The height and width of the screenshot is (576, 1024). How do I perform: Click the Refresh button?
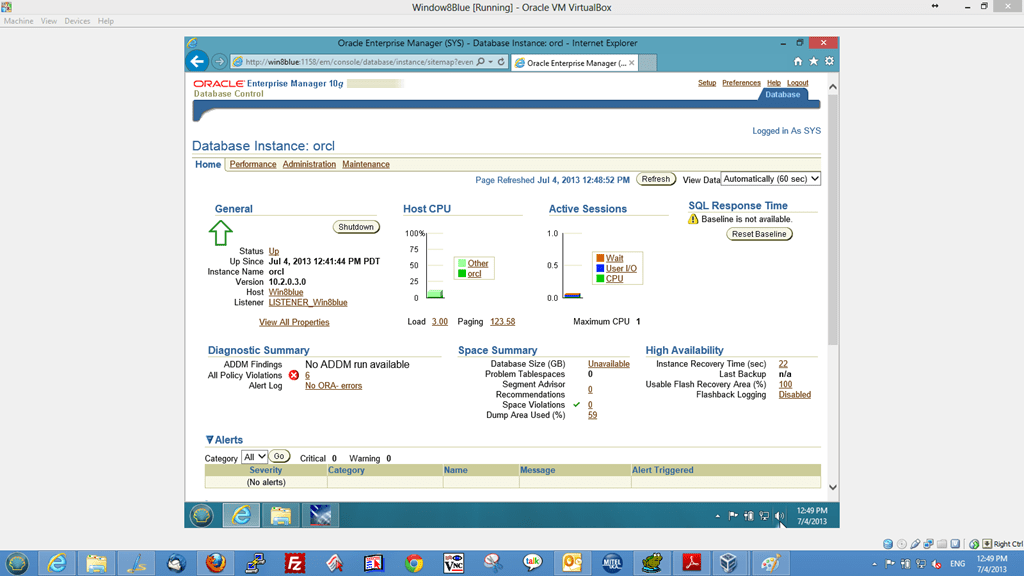656,179
